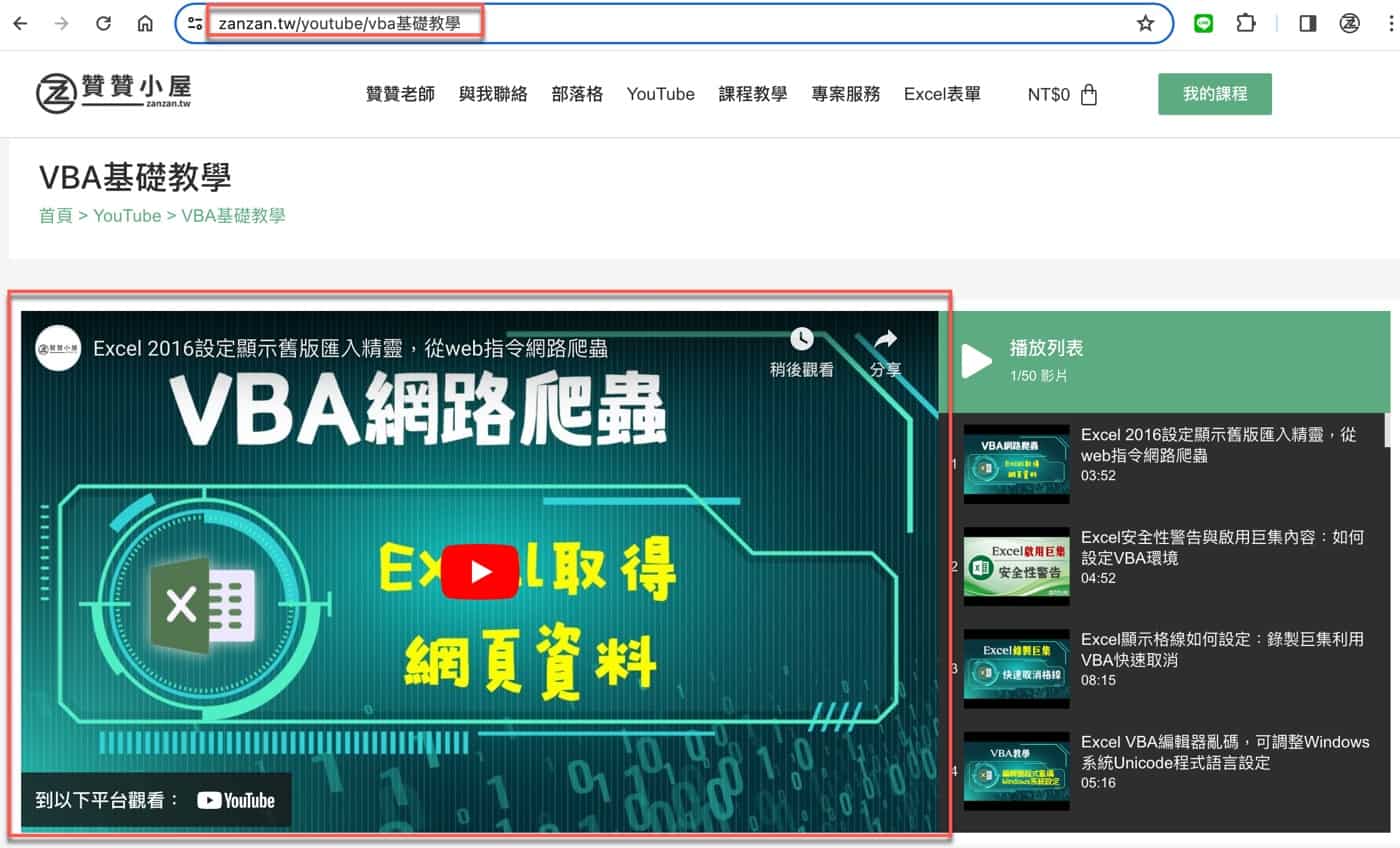Click the browser forward arrow
This screenshot has width=1400, height=848.
(62, 23)
